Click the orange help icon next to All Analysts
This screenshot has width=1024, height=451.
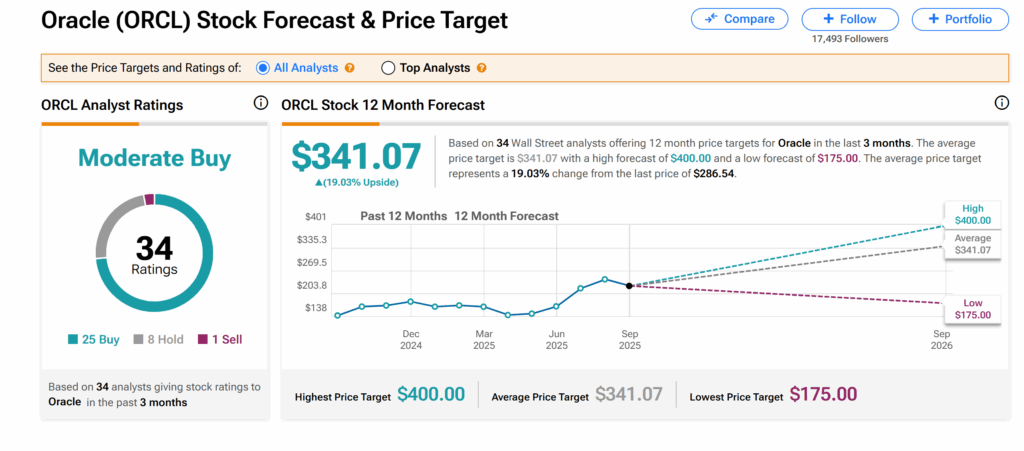click(x=350, y=68)
